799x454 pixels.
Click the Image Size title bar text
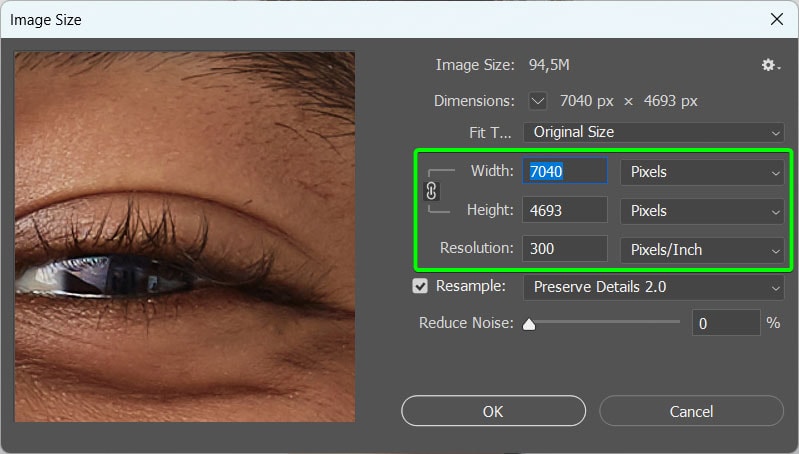click(x=46, y=20)
